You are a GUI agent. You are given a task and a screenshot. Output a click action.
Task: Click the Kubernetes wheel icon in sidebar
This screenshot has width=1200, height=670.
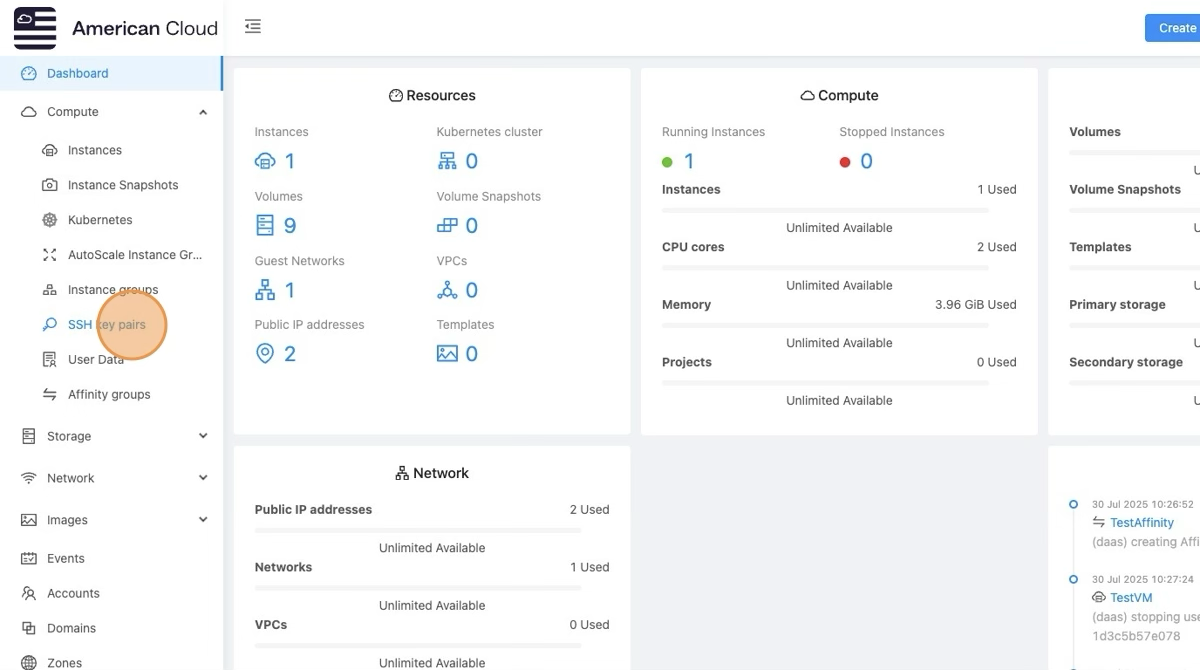point(49,220)
